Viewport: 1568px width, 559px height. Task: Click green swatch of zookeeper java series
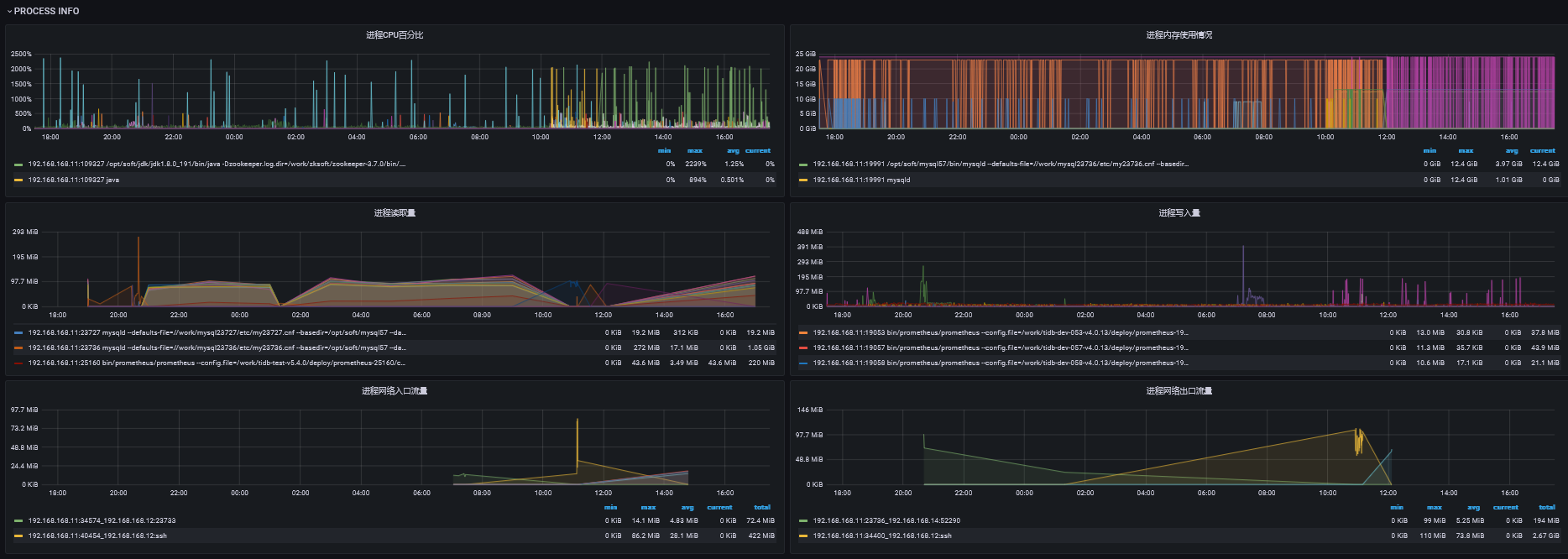[x=18, y=165]
